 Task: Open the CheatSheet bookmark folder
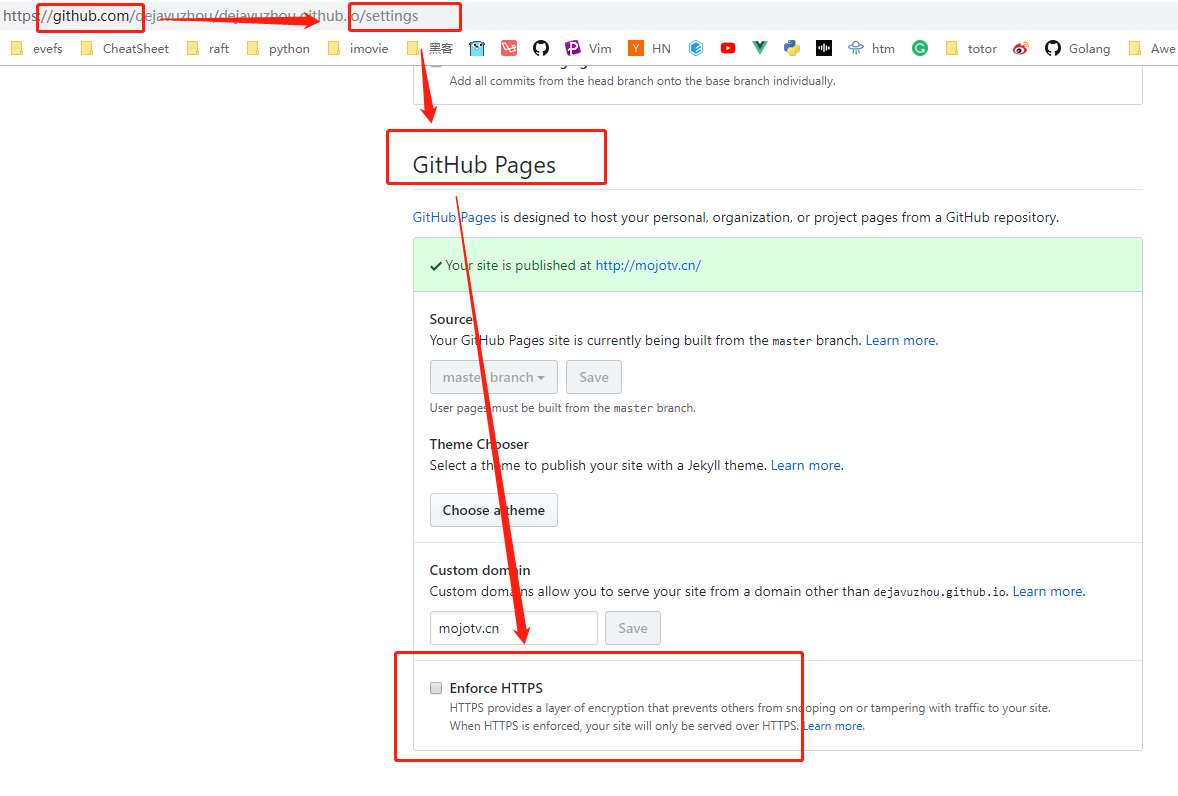125,49
